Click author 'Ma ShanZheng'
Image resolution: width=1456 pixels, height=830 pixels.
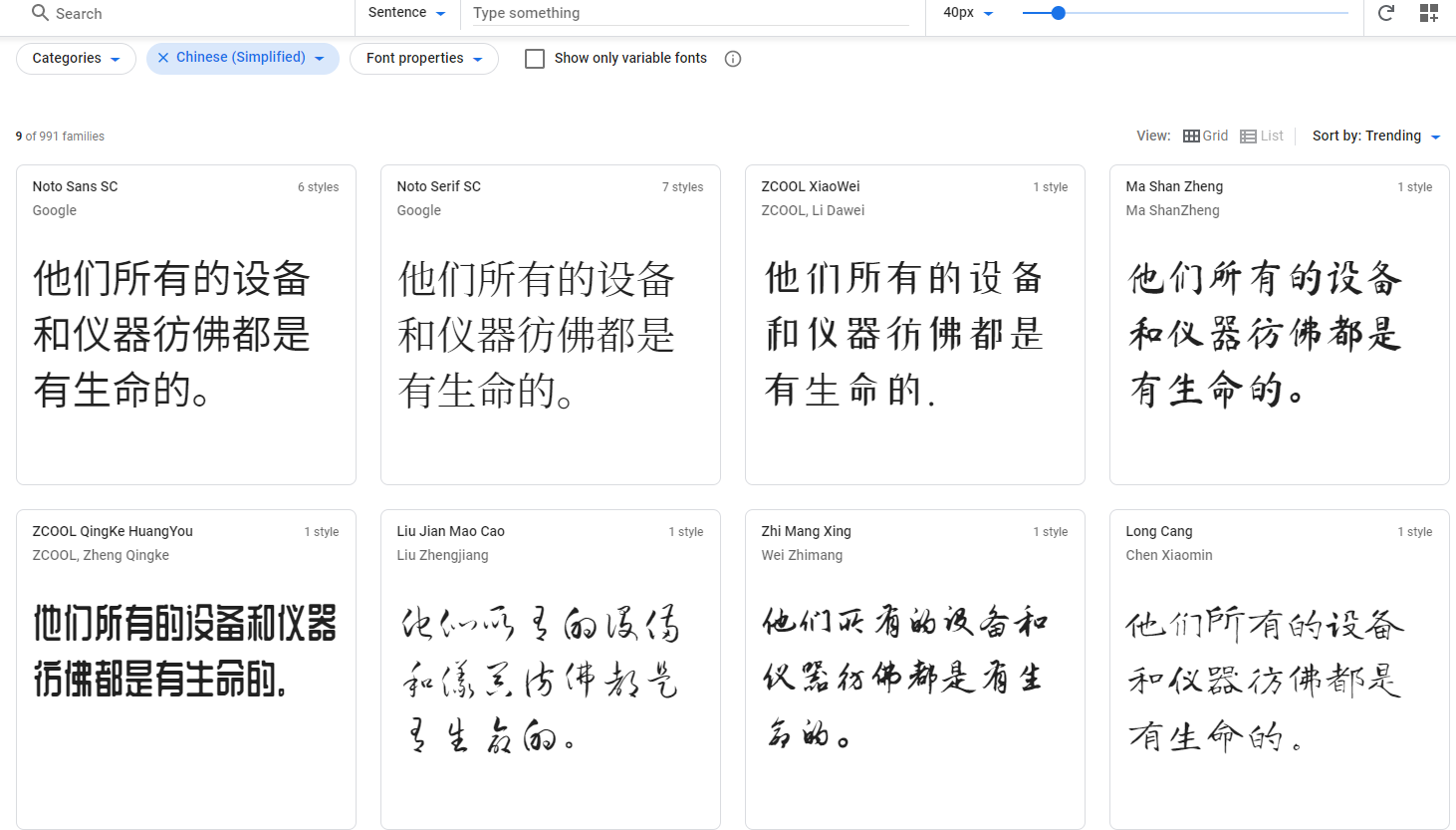pos(1172,210)
